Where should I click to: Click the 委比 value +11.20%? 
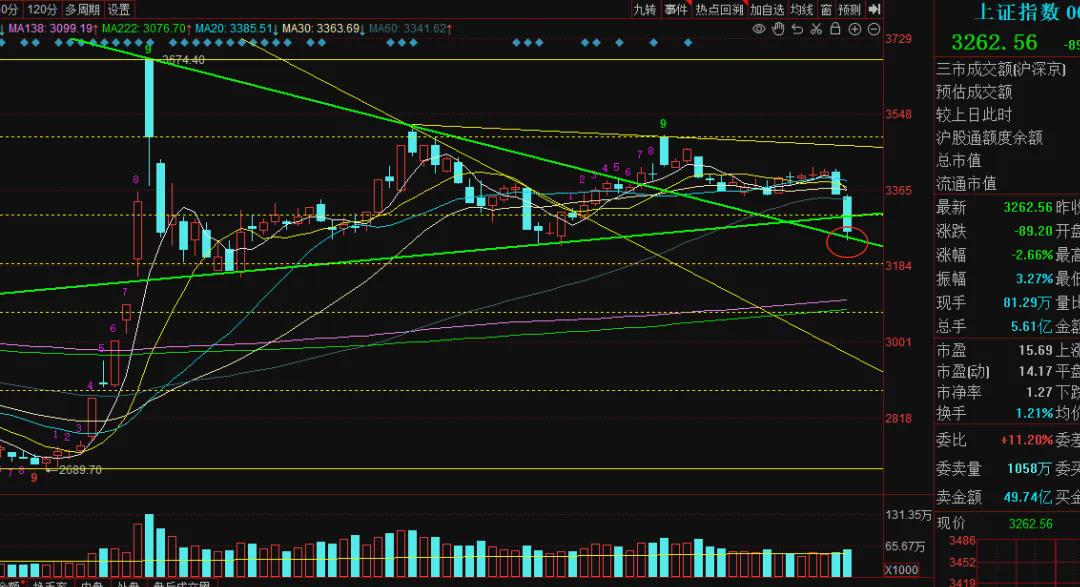[x=1026, y=440]
